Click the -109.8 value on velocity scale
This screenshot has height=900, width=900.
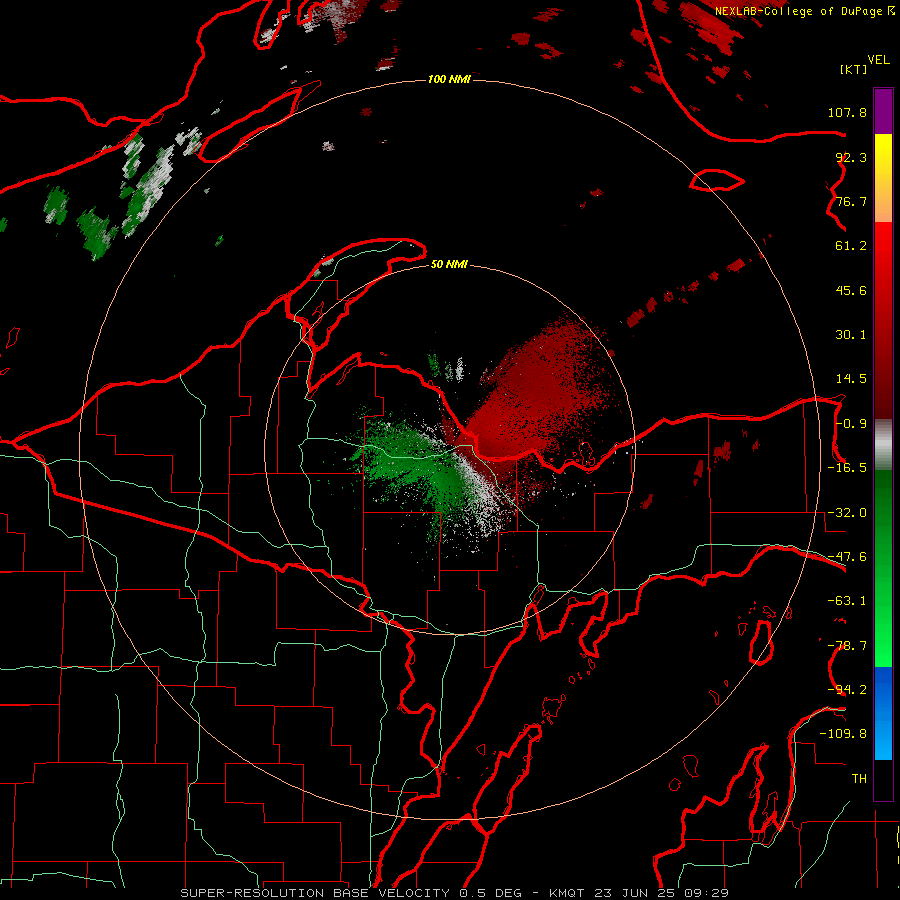pos(843,734)
